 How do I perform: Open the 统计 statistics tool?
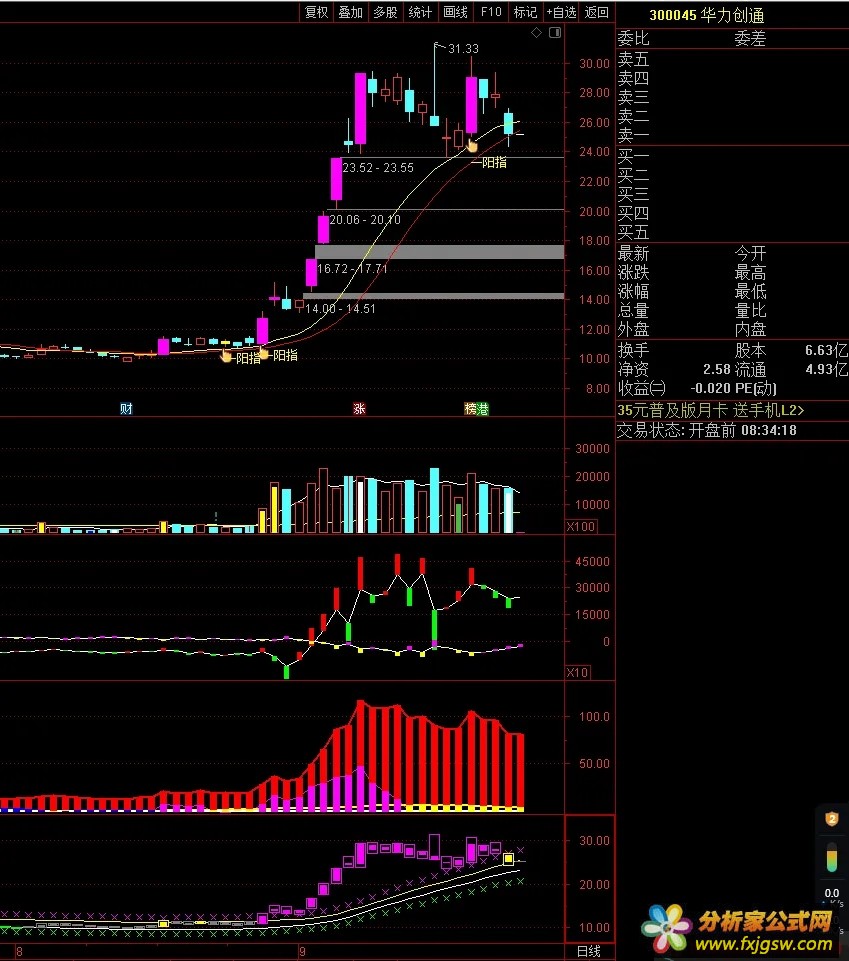[421, 12]
